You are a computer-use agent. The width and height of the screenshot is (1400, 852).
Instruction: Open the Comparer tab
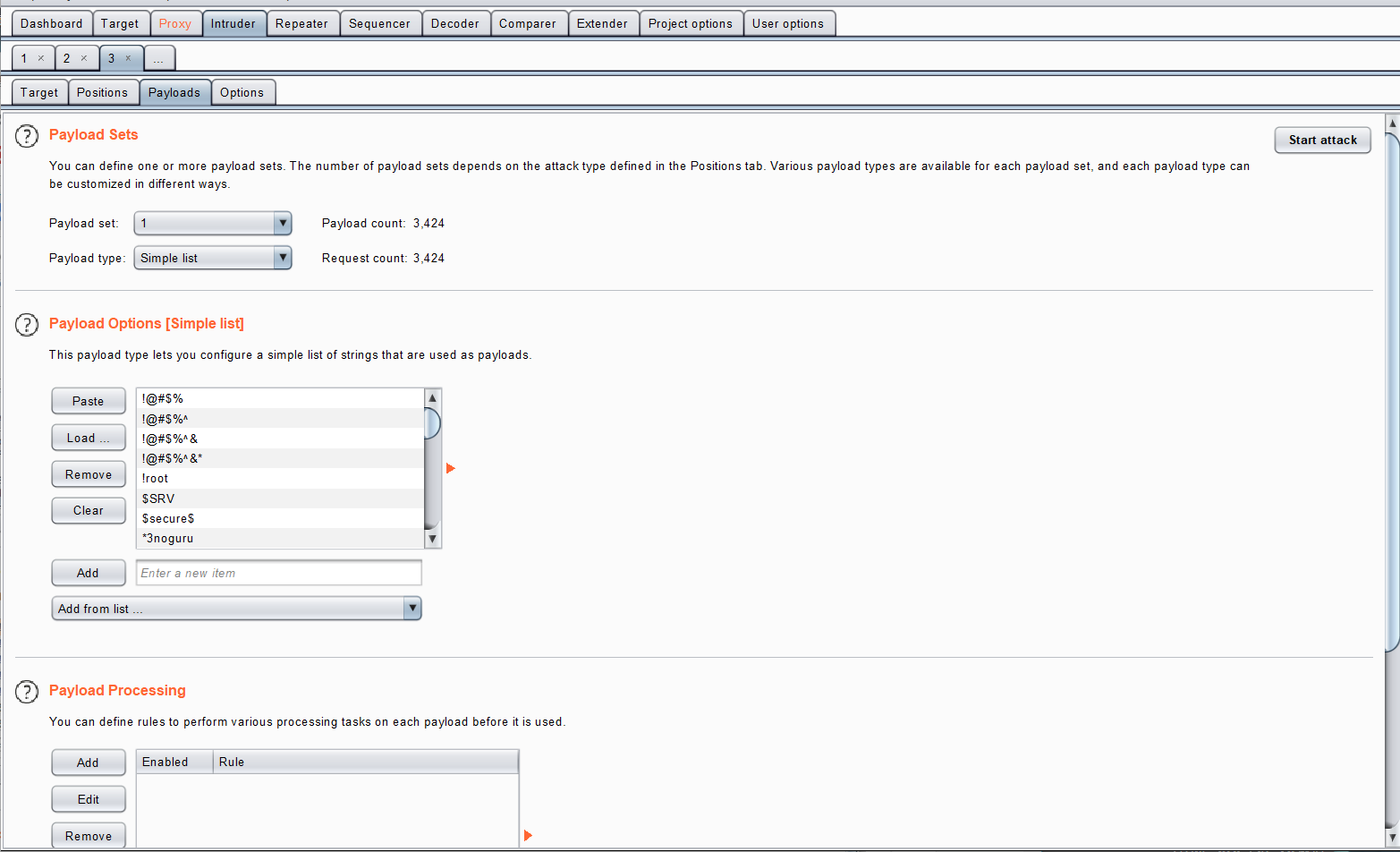pyautogui.click(x=528, y=23)
